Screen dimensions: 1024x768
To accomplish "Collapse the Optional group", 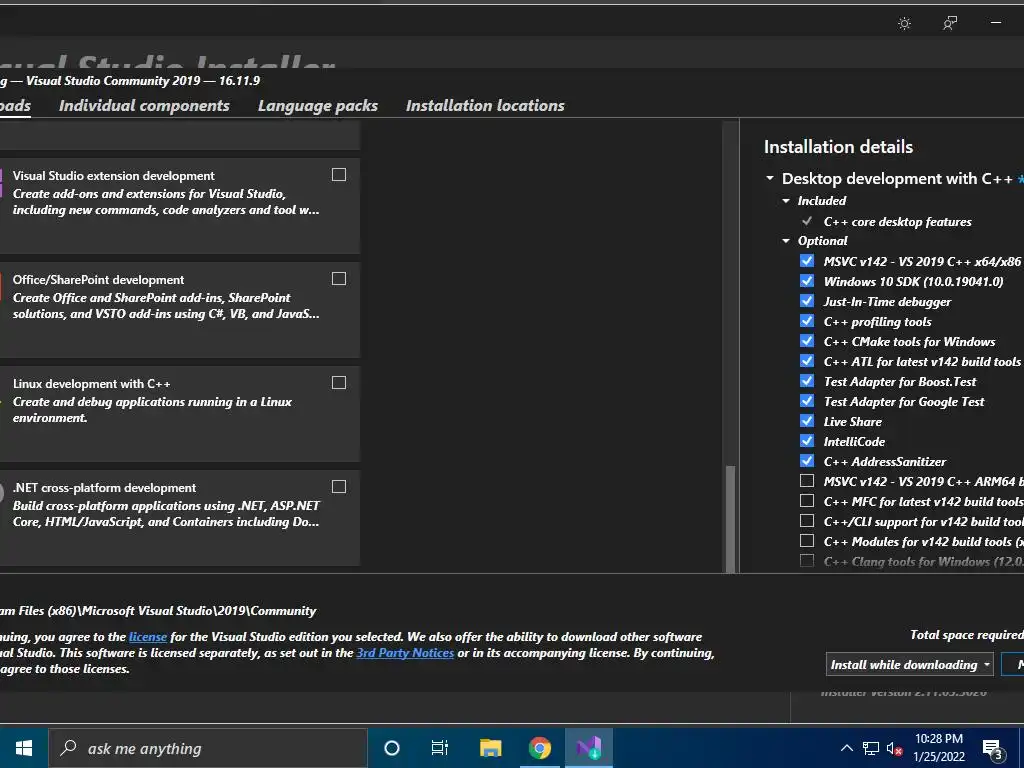I will tap(786, 240).
